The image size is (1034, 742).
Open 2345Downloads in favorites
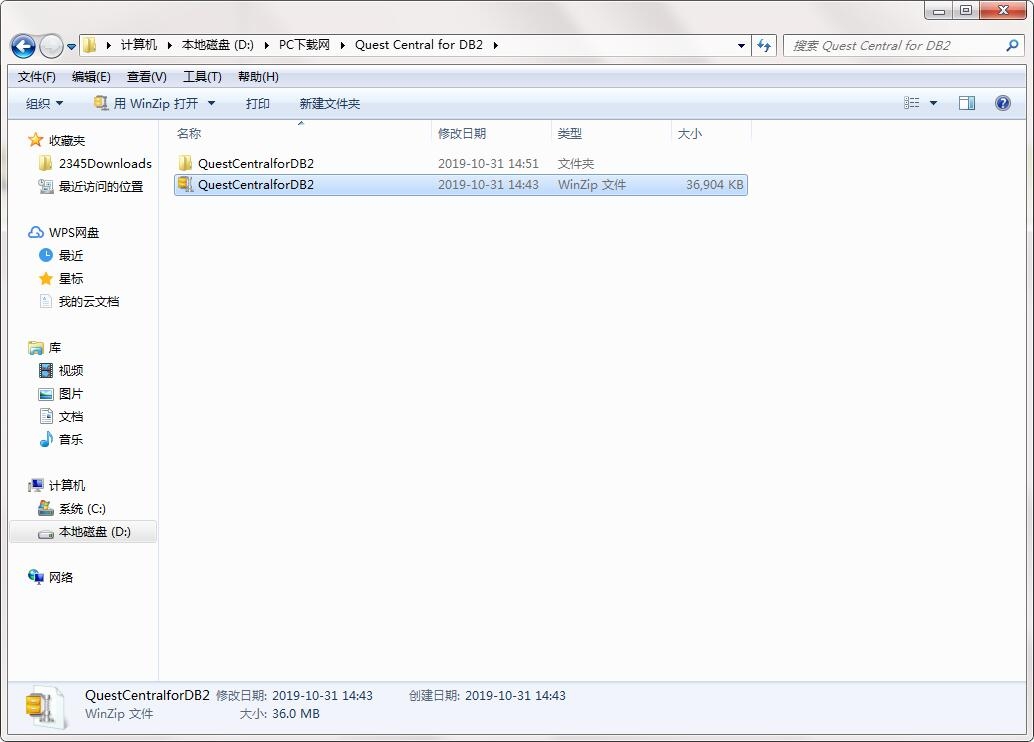(95, 164)
